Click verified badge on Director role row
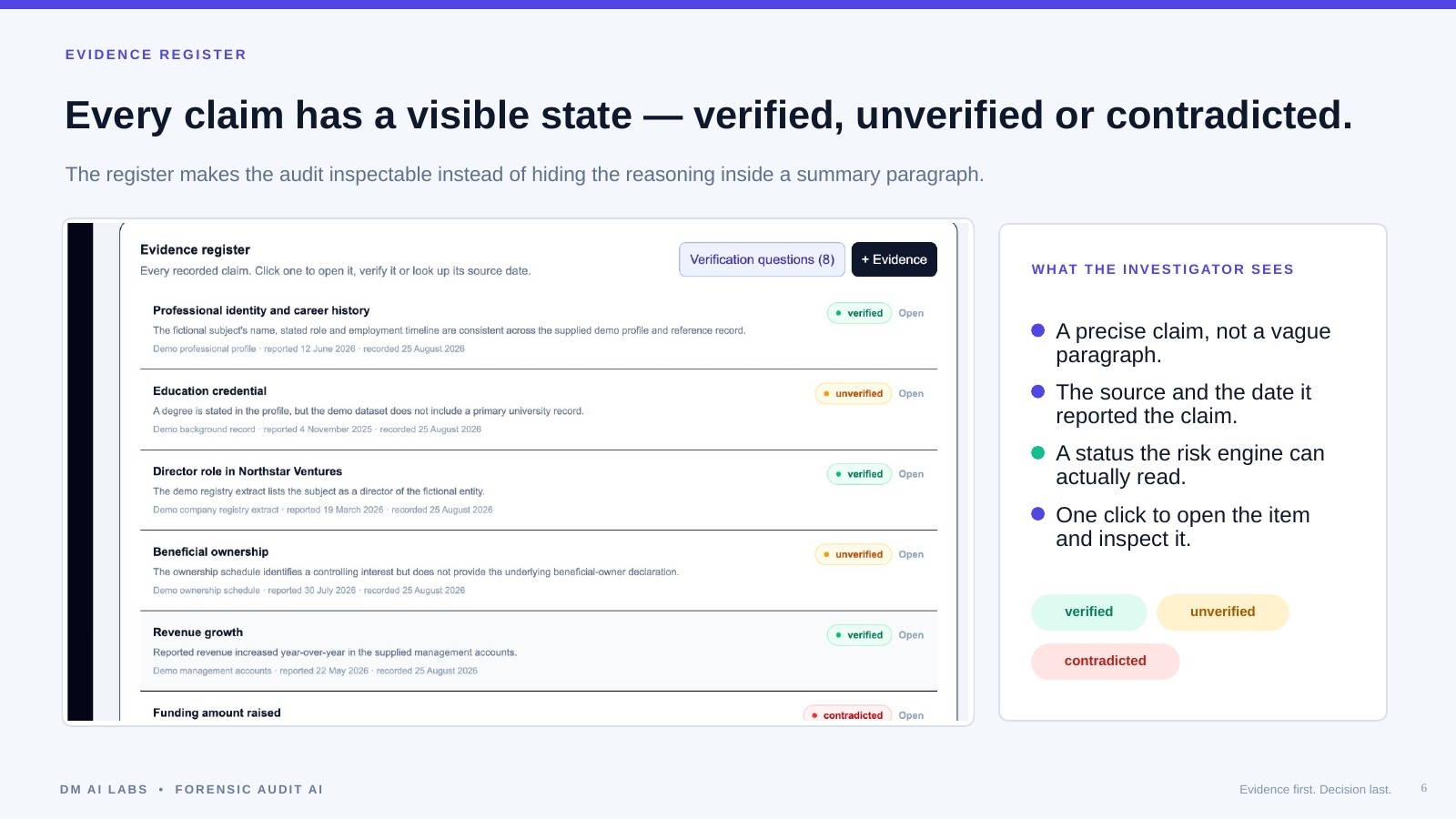This screenshot has height=819, width=1456. [x=859, y=474]
